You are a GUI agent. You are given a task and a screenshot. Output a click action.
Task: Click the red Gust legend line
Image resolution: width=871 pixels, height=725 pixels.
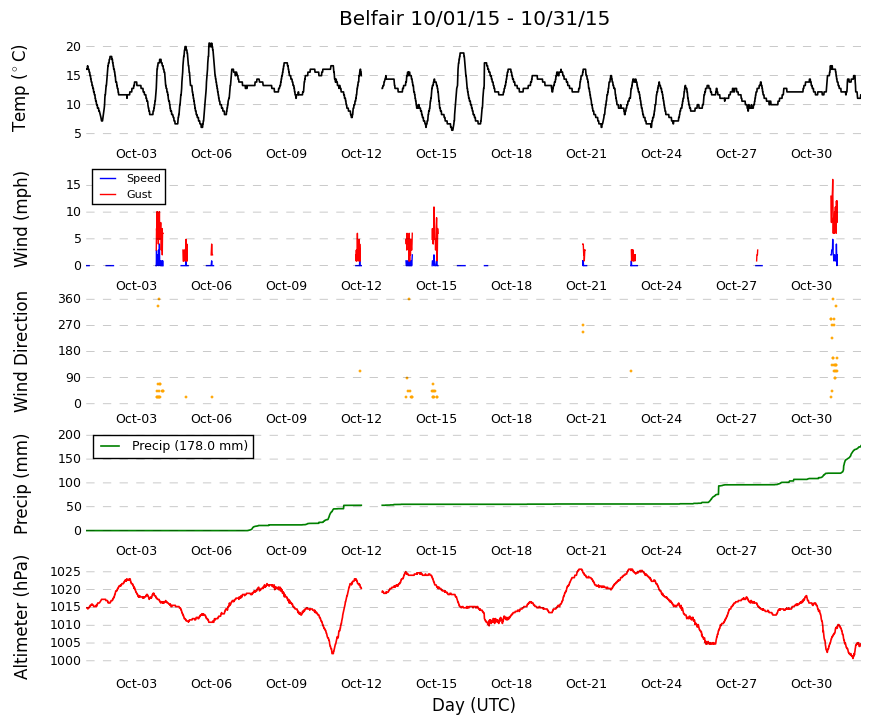[108, 194]
